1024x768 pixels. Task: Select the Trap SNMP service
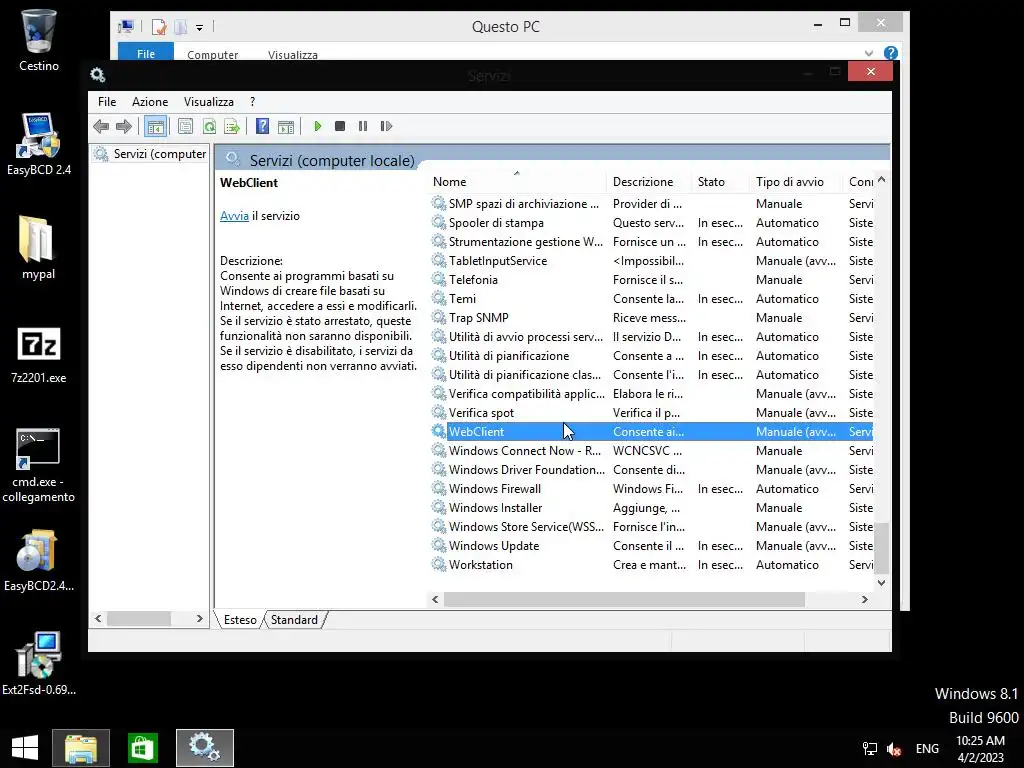click(651, 317)
